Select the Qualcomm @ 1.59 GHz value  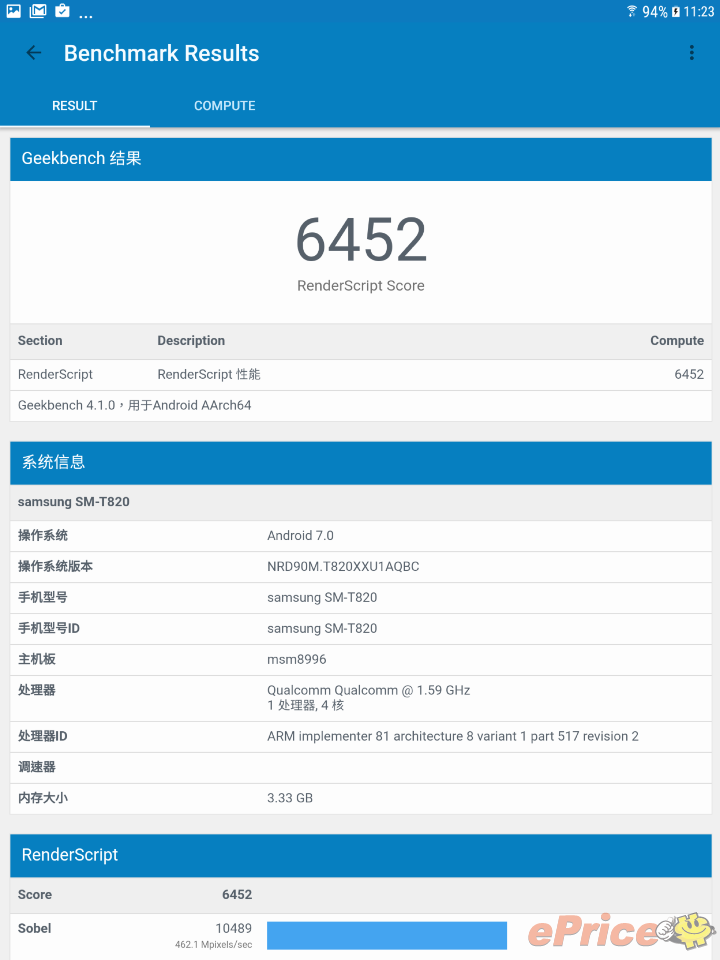click(x=369, y=691)
